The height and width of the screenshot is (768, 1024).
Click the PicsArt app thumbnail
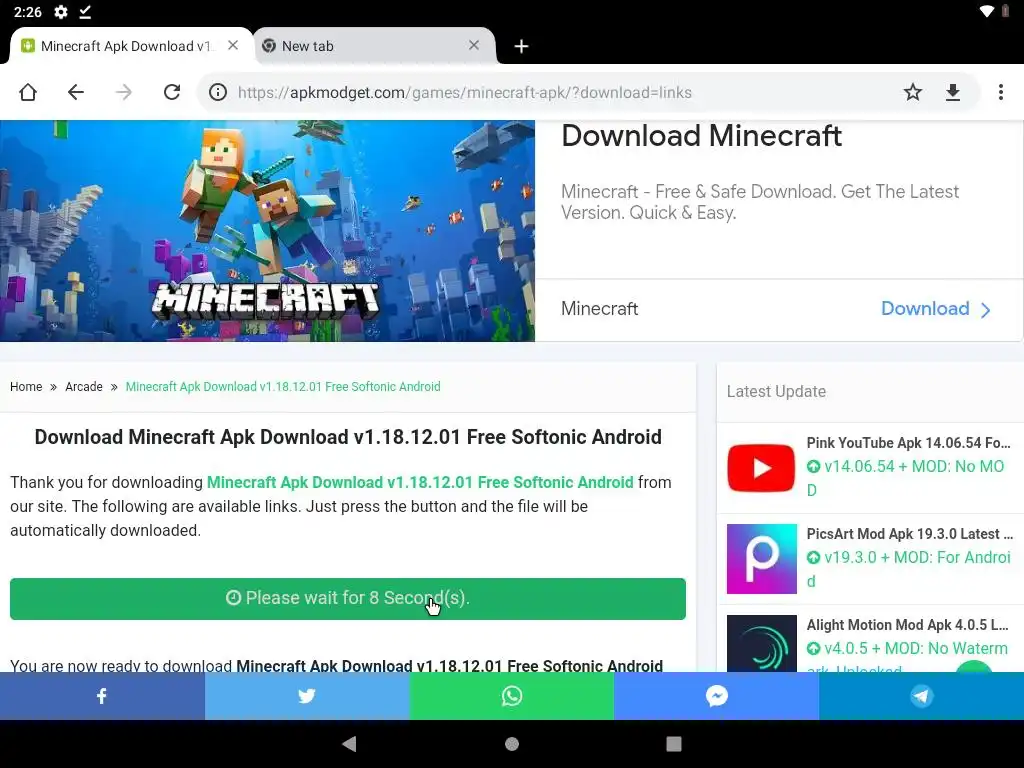point(761,559)
